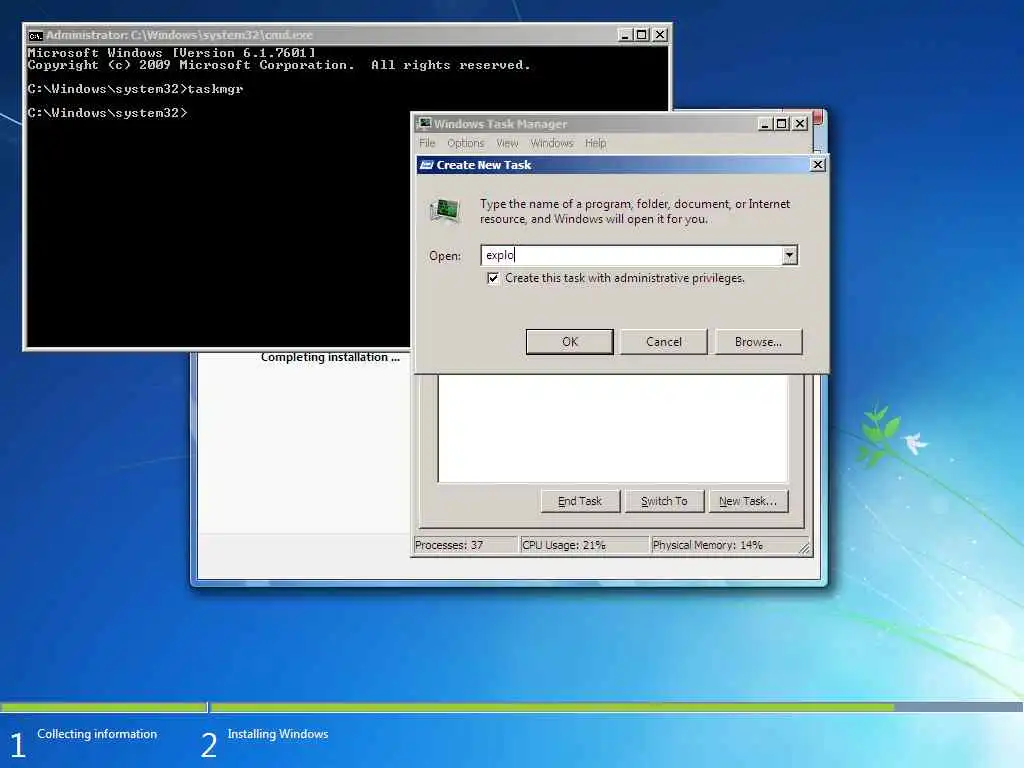Close the Windows Task Manager window
Screen dimensions: 1024x768
pyautogui.click(x=800, y=124)
